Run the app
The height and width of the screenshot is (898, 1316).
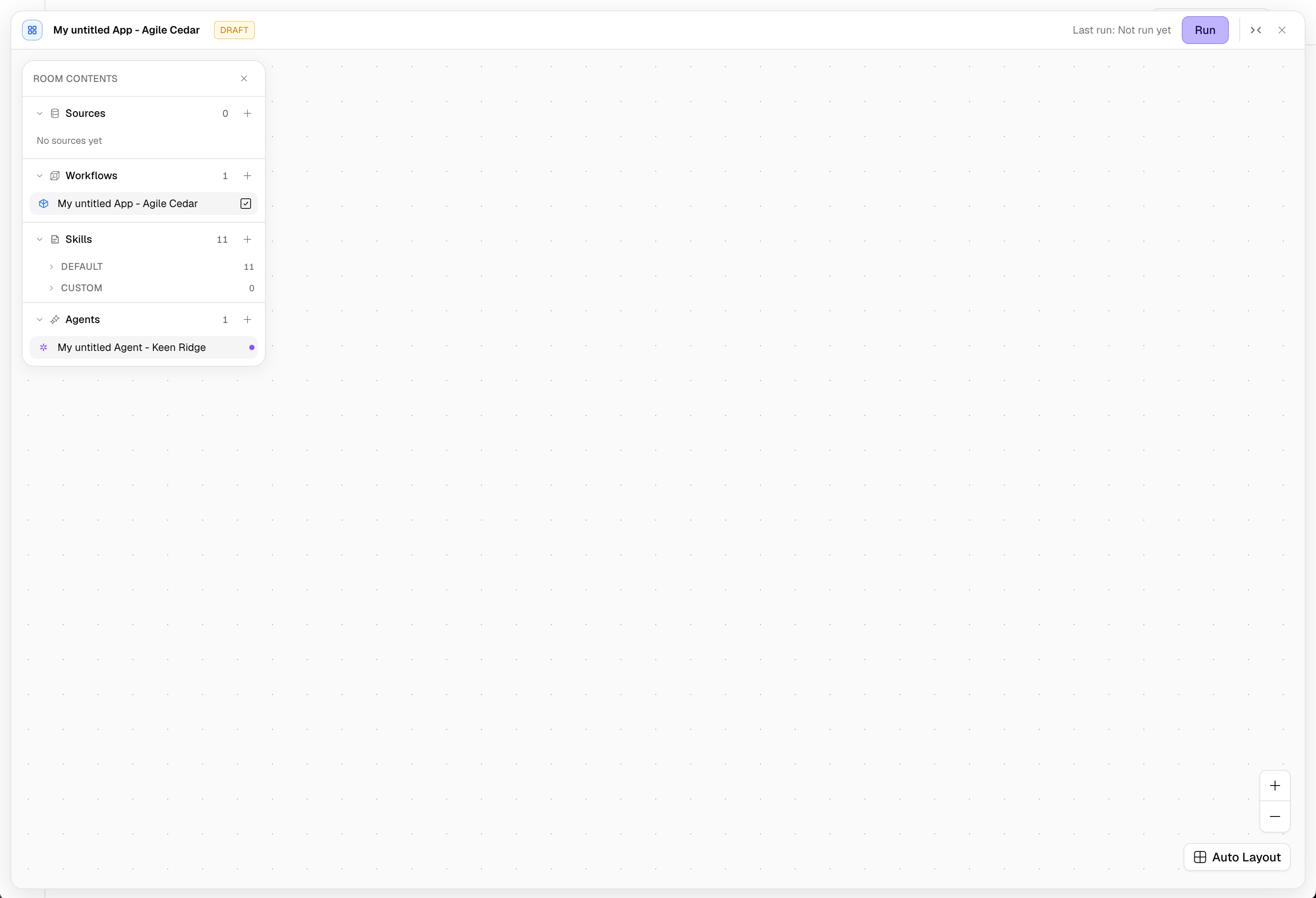(x=1204, y=30)
